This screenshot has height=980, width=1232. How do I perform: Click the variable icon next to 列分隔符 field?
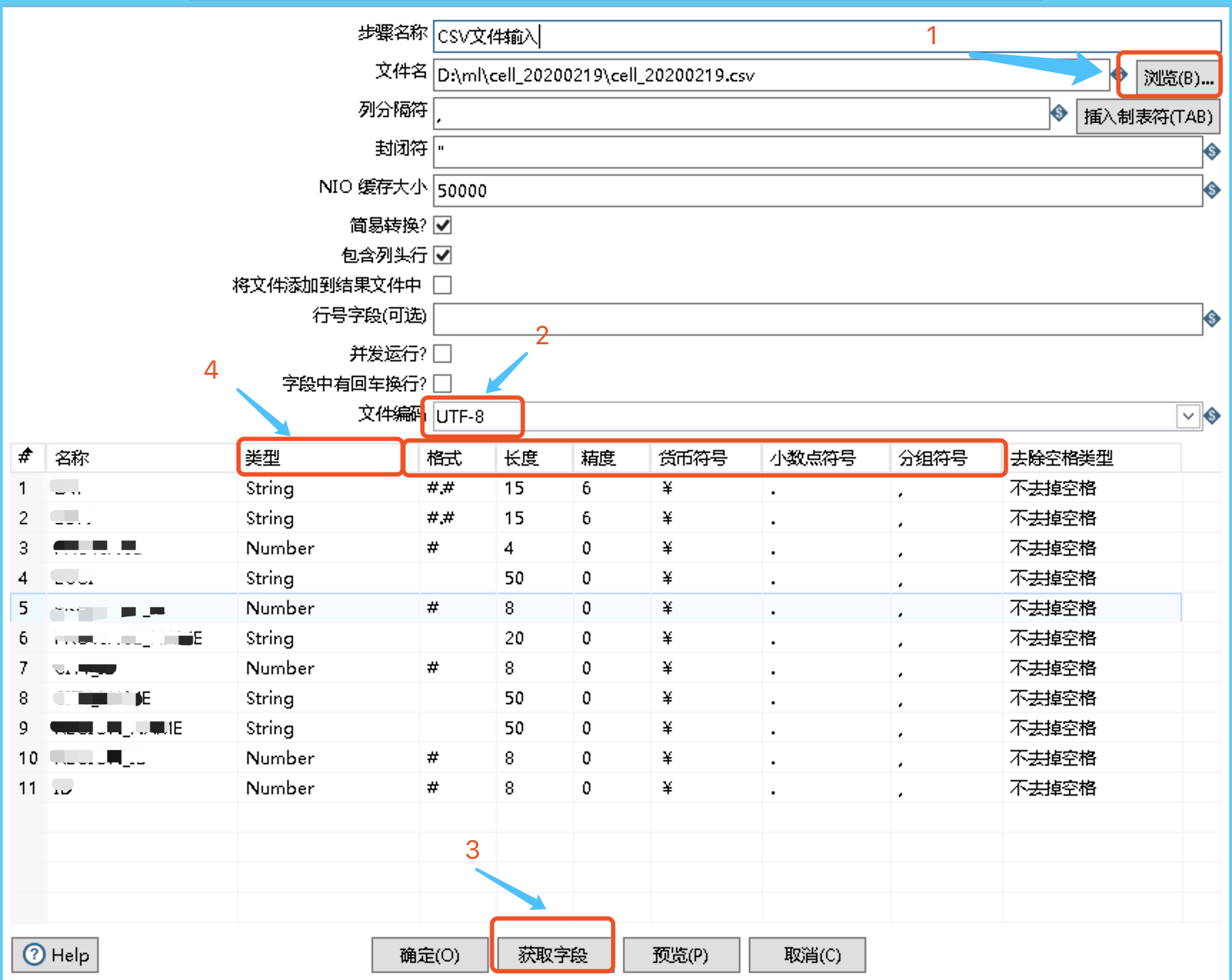[1059, 114]
